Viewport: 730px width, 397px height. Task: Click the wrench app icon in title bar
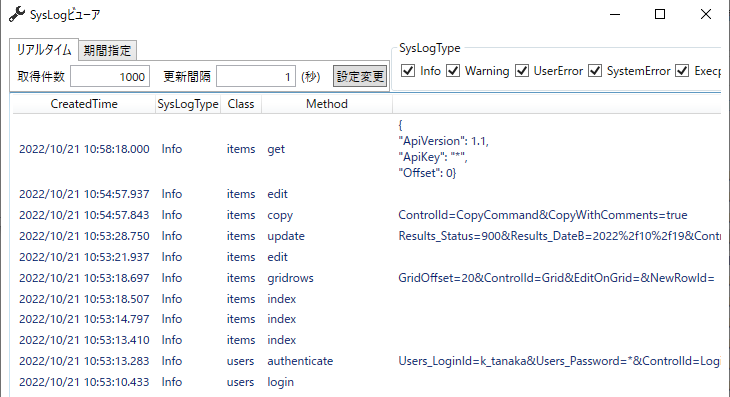[17, 14]
